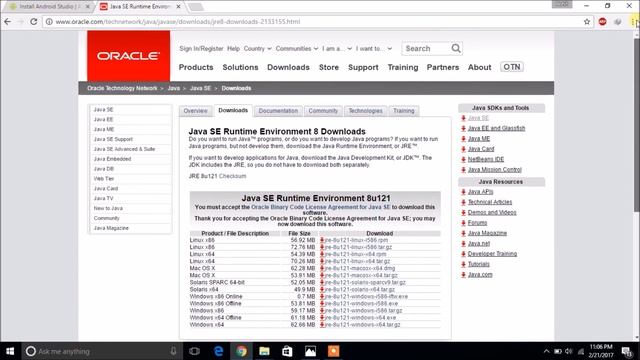Open the Store menu

pyautogui.click(x=329, y=67)
